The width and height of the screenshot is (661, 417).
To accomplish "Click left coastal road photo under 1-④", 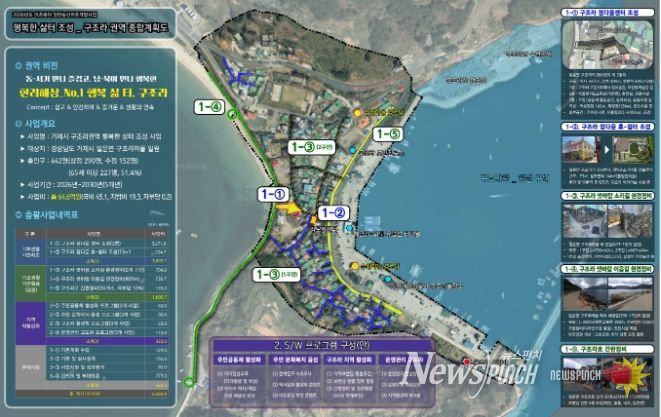I will tap(585, 294).
